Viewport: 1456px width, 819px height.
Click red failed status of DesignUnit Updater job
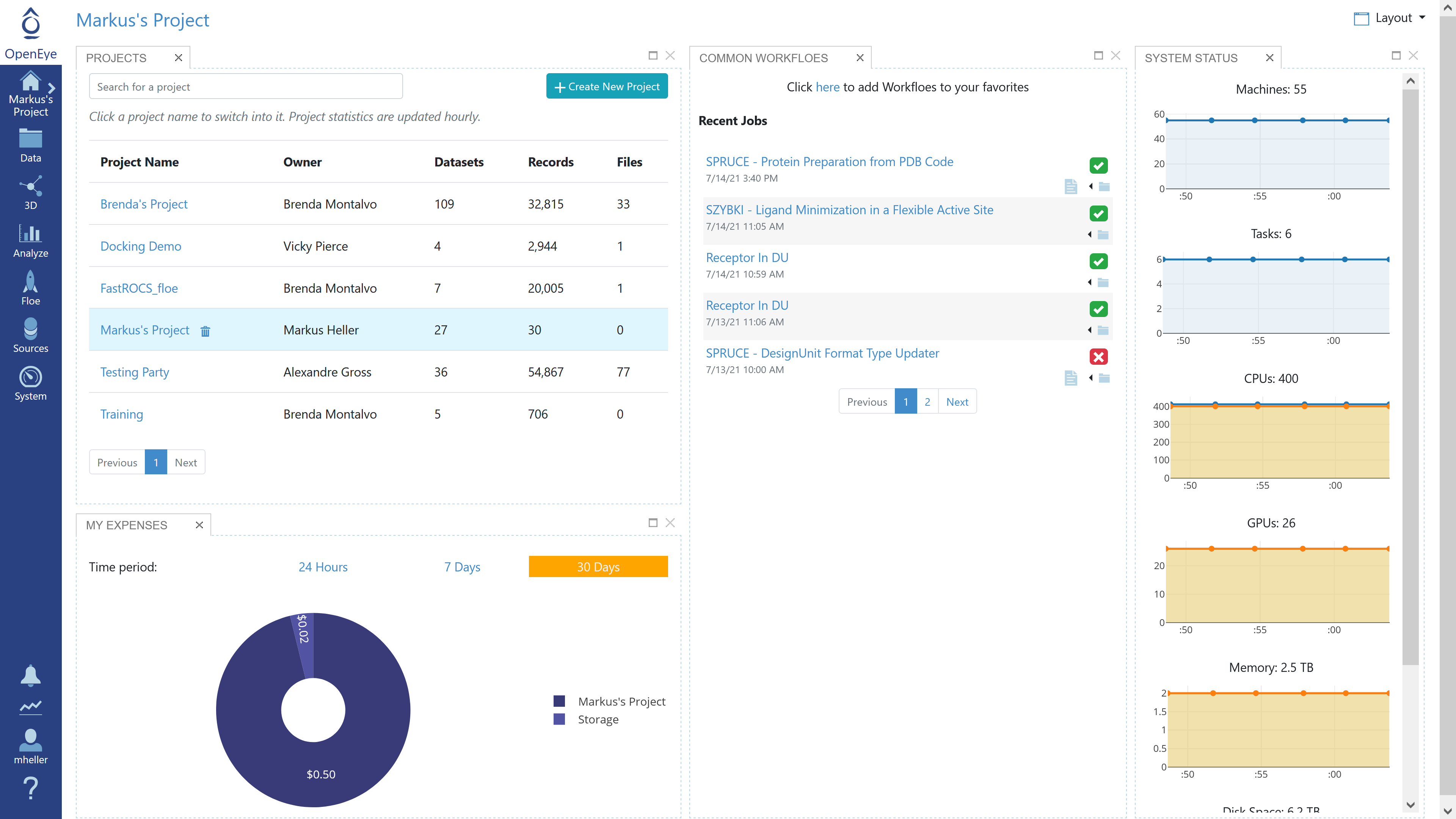click(x=1098, y=357)
